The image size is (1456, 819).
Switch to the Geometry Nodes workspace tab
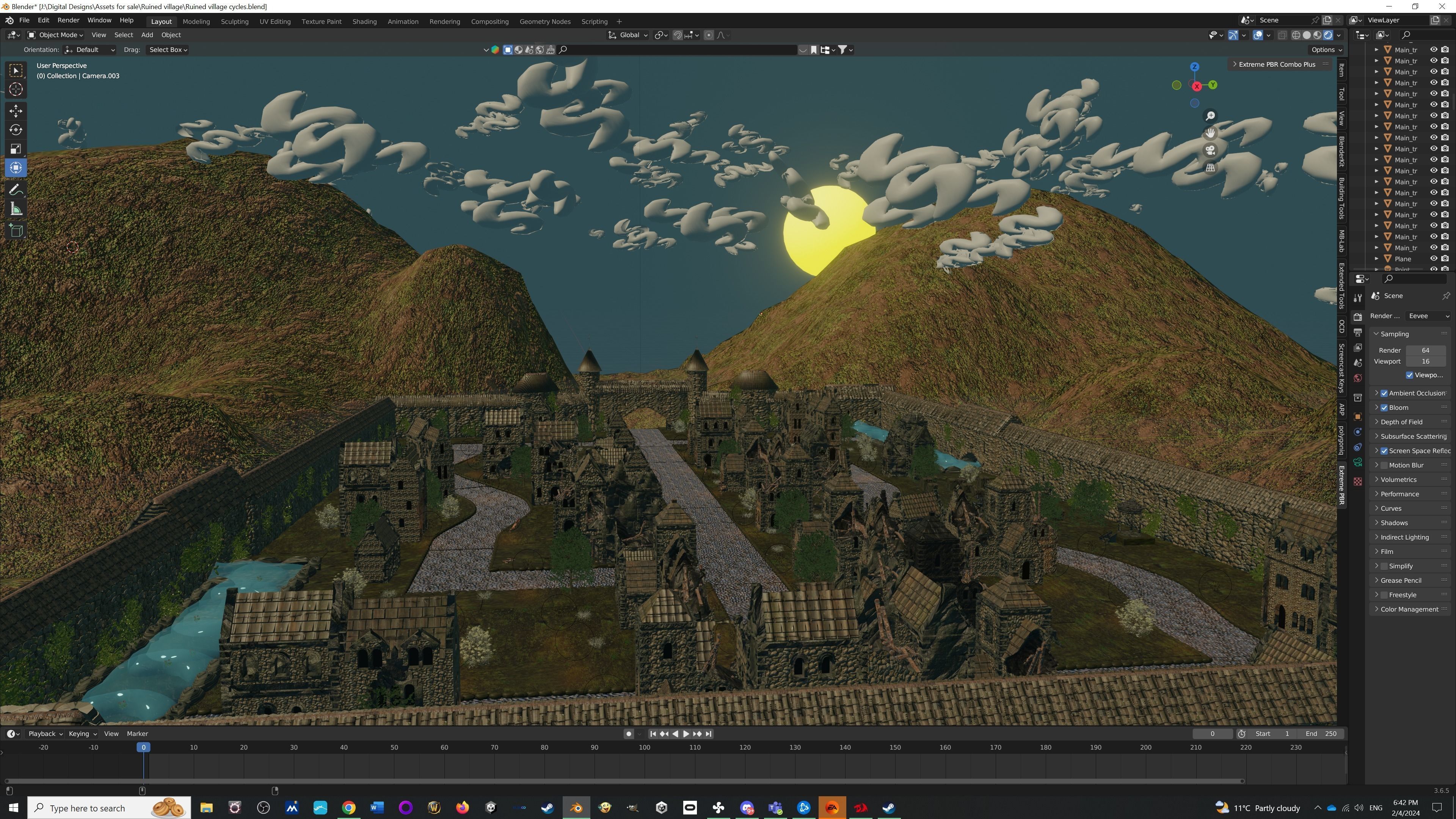pyautogui.click(x=545, y=22)
